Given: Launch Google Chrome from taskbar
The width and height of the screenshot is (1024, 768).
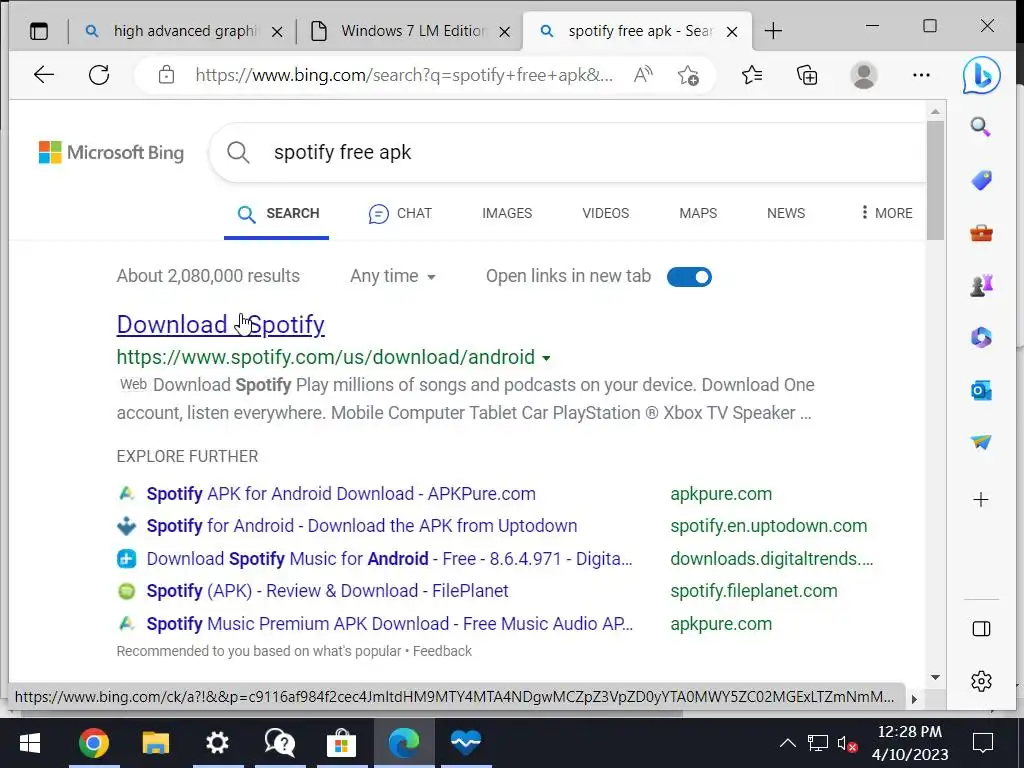Looking at the screenshot, I should coord(93,743).
